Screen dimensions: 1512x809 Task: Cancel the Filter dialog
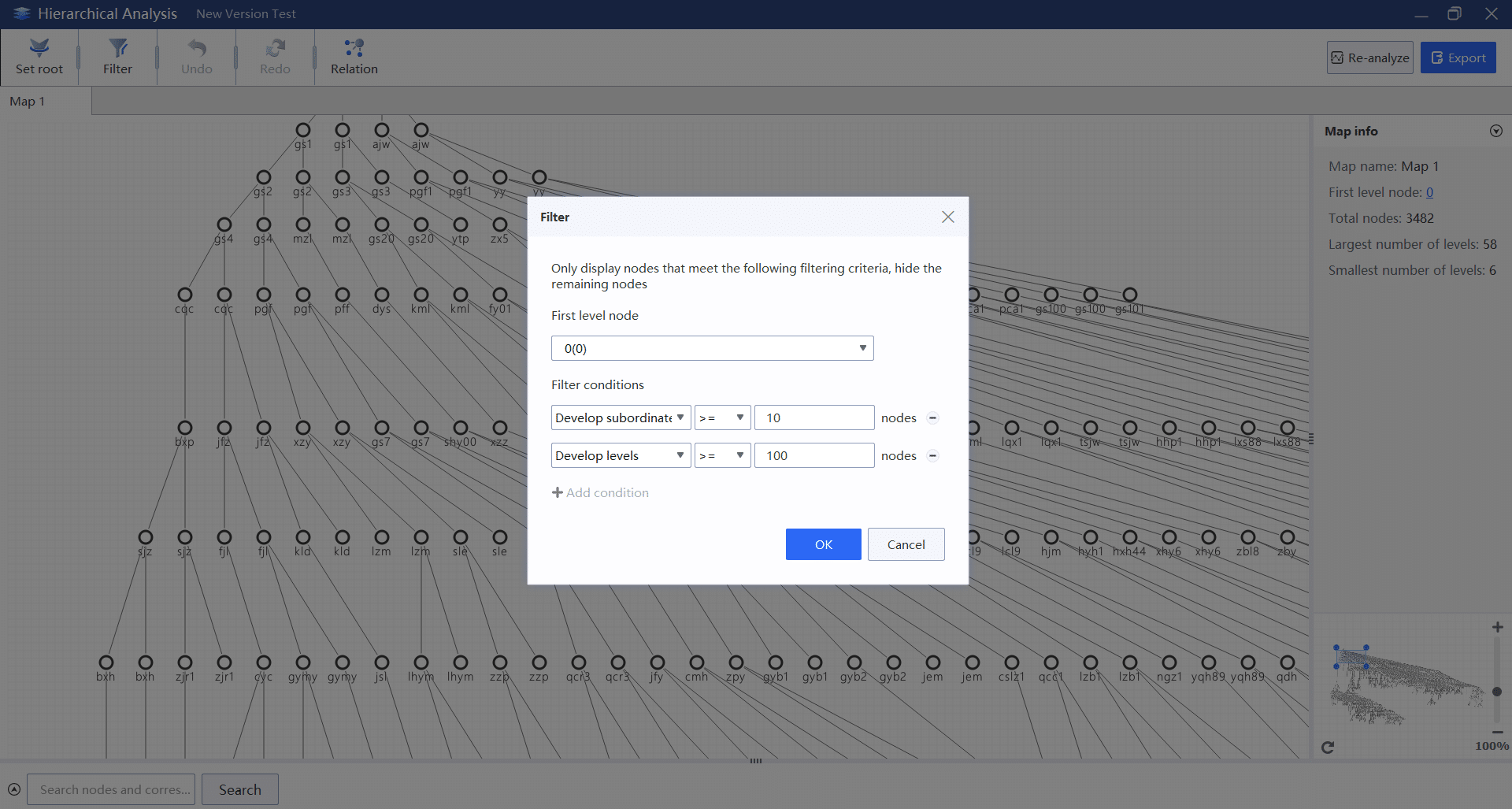[x=906, y=544]
